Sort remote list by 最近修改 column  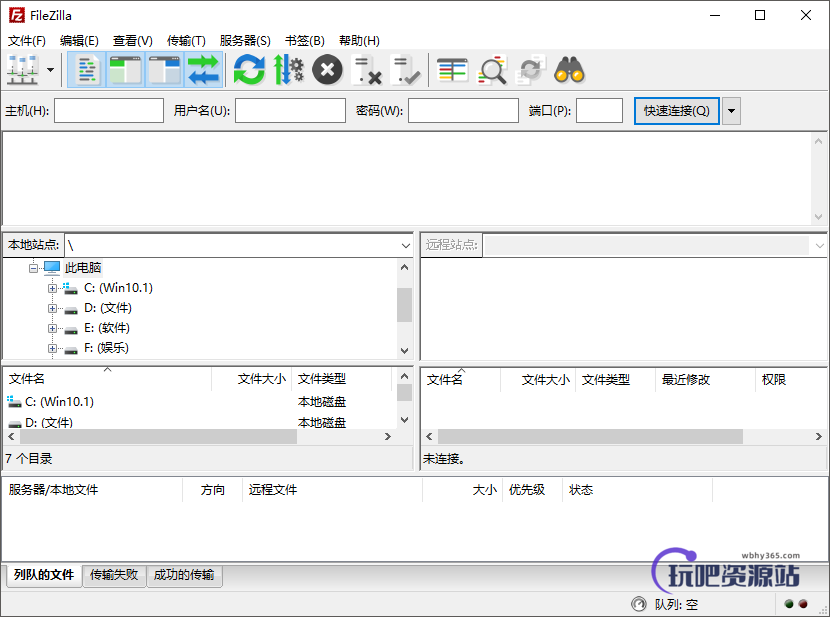point(705,380)
